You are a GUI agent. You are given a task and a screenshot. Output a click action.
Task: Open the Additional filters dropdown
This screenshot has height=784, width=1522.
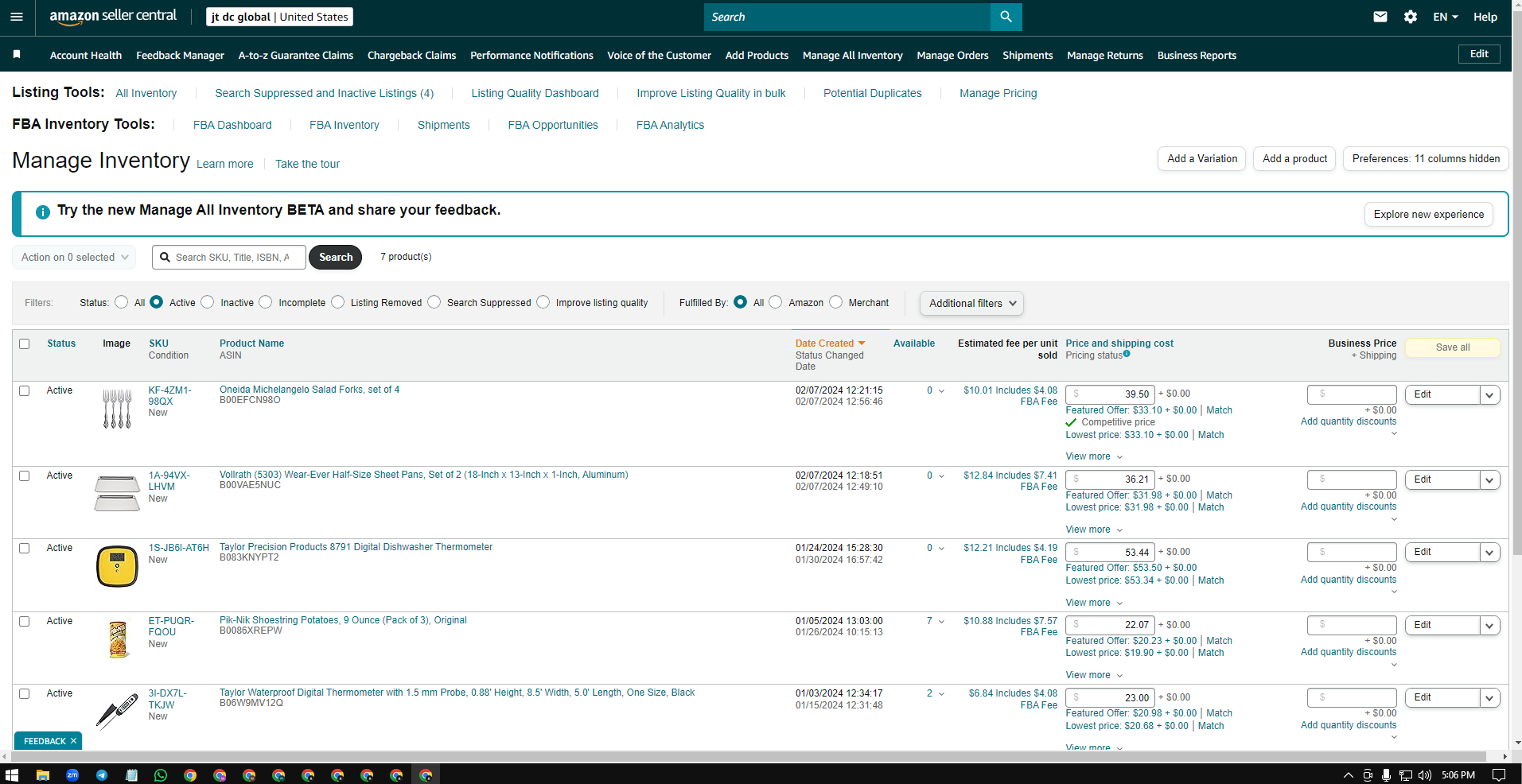pyautogui.click(x=971, y=303)
